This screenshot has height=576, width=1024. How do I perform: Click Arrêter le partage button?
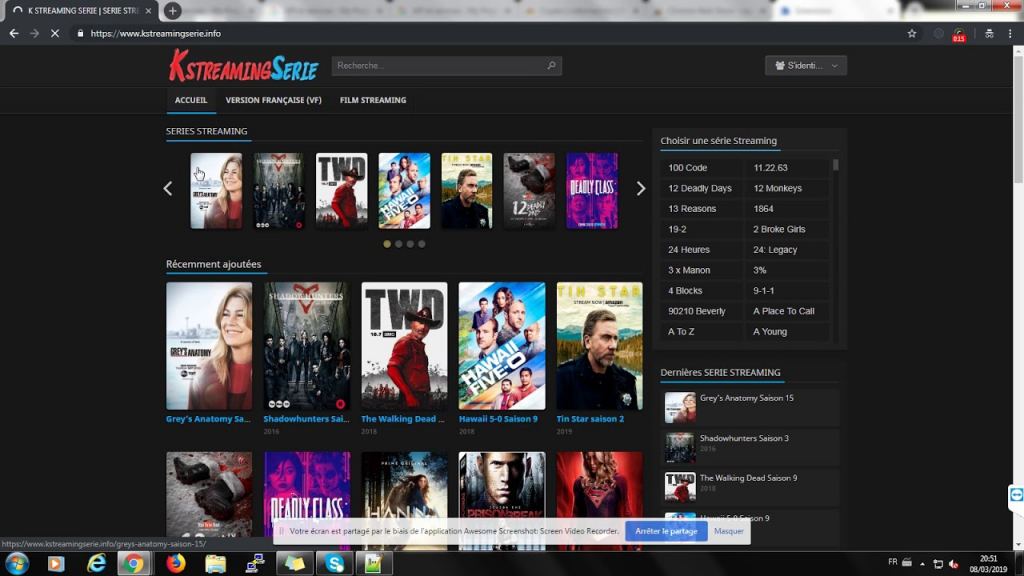(666, 531)
